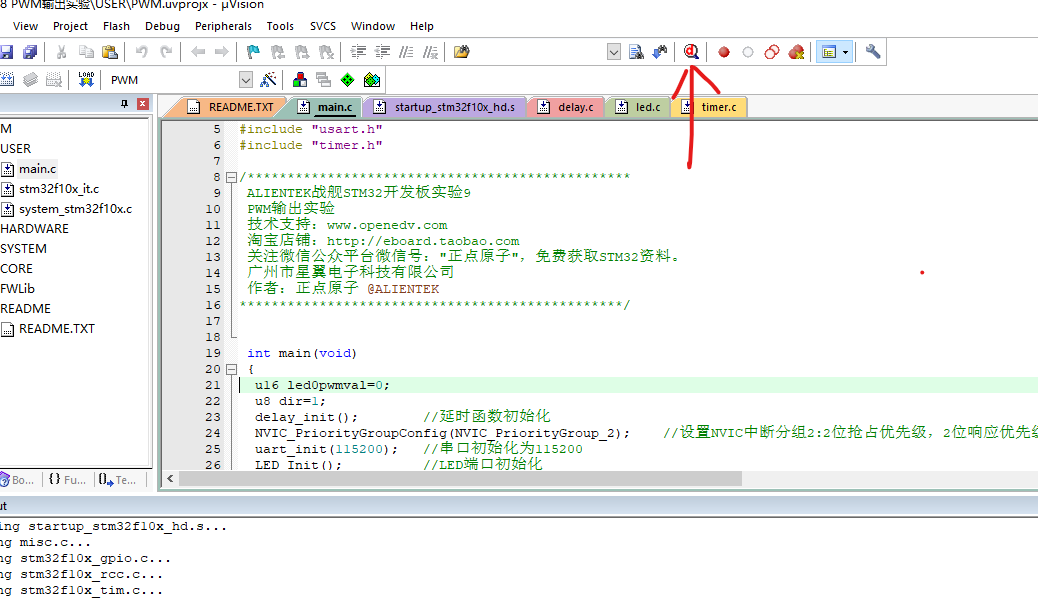Collapse the comment block at line 8

pos(231,177)
